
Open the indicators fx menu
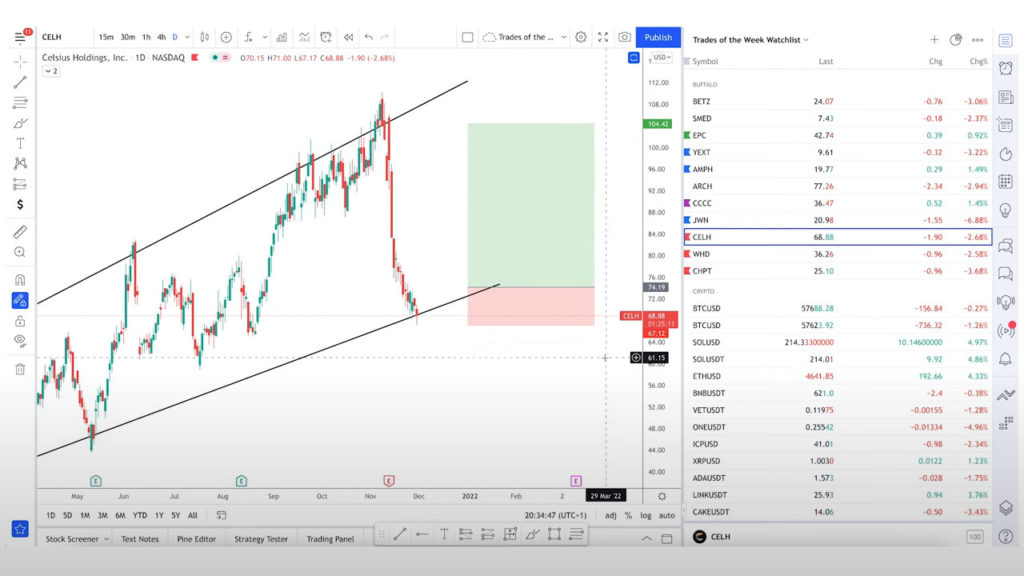(249, 37)
